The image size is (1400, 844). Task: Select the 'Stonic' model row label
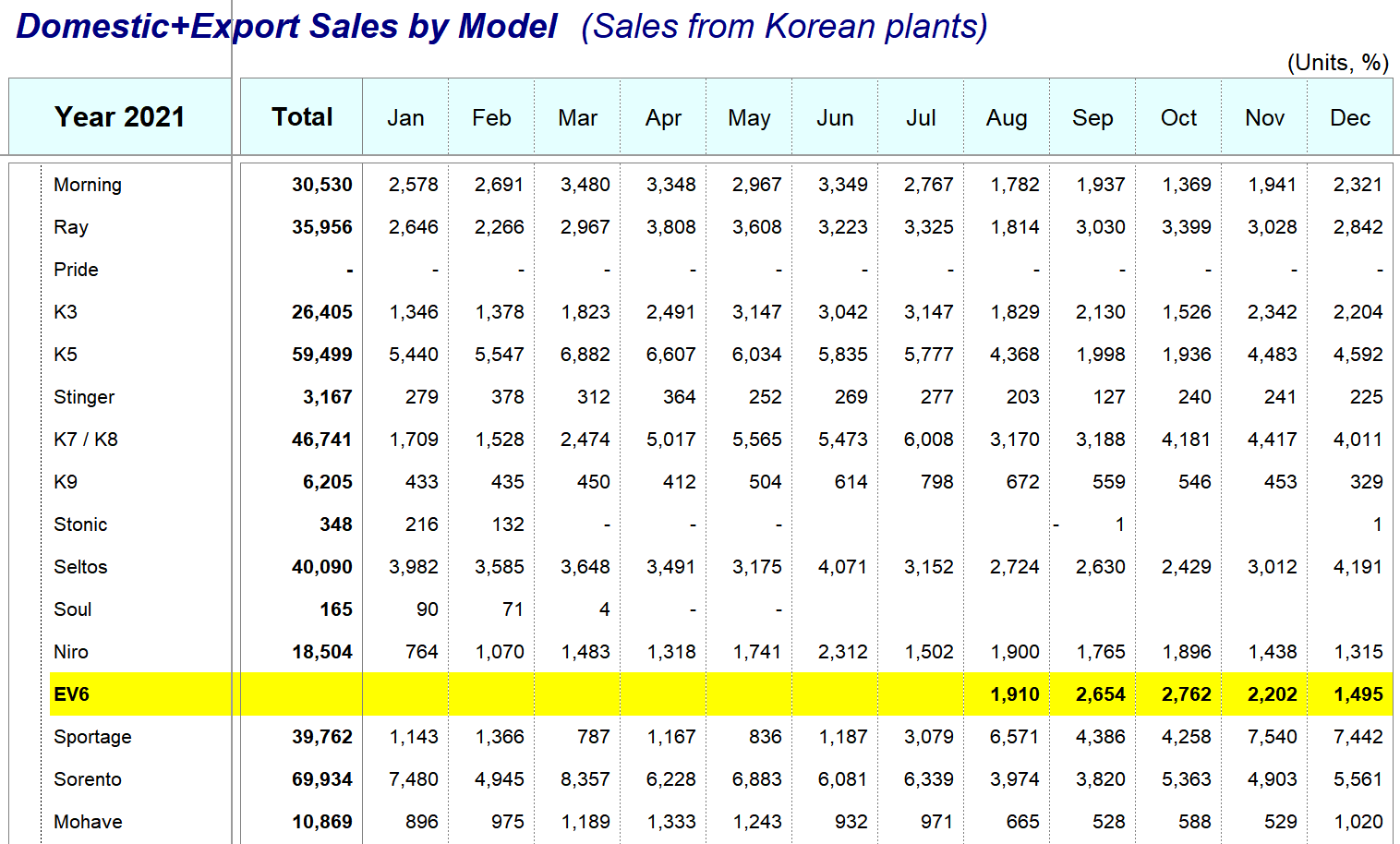(80, 524)
